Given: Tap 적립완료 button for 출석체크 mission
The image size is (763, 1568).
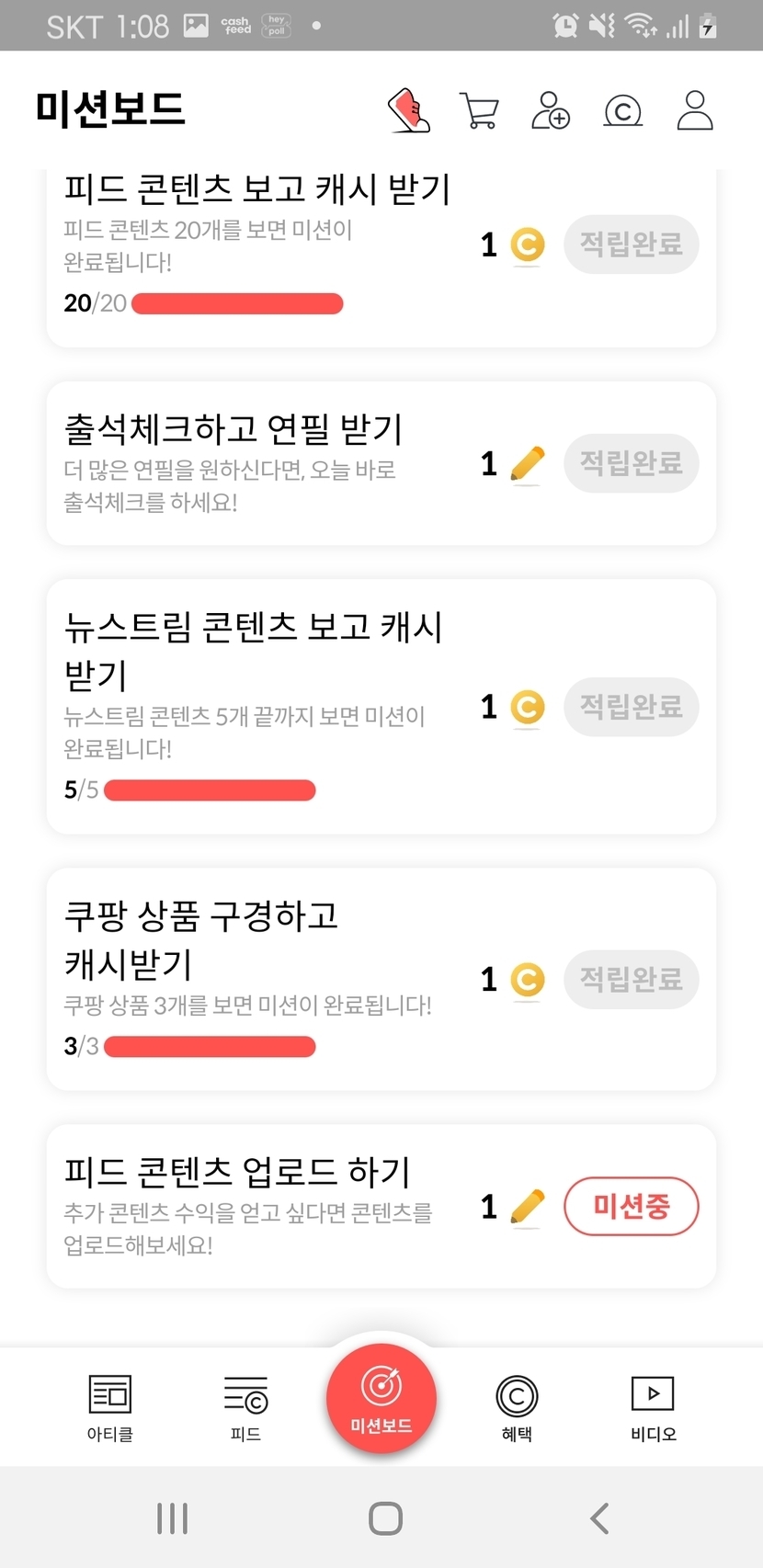Looking at the screenshot, I should coord(631,463).
